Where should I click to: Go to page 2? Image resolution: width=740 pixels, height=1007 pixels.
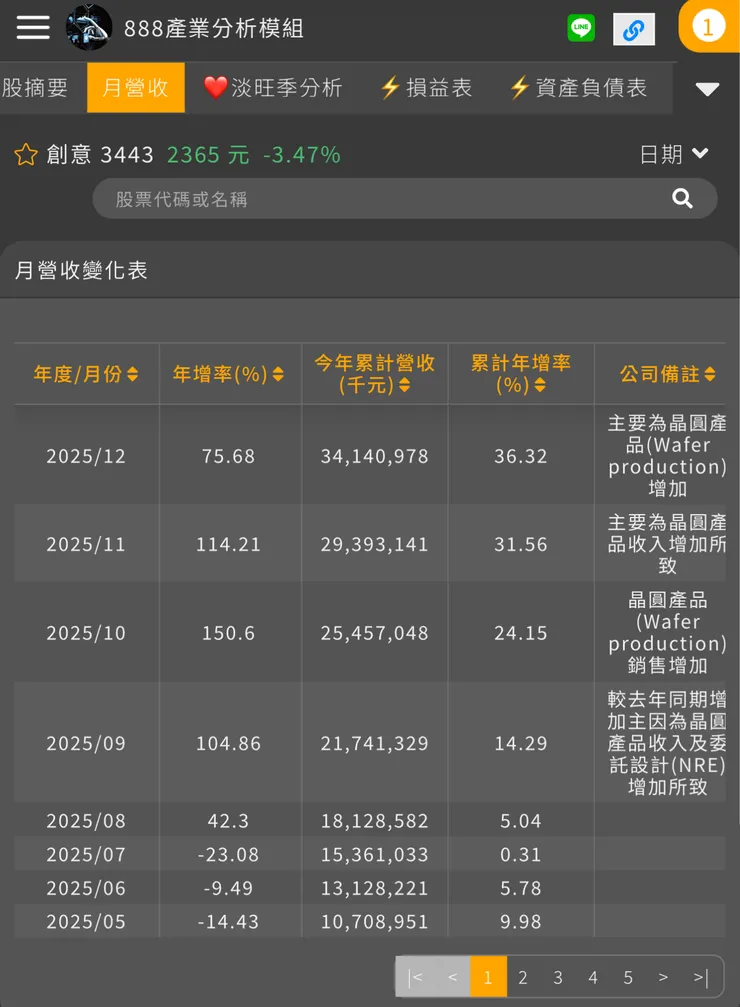523,977
